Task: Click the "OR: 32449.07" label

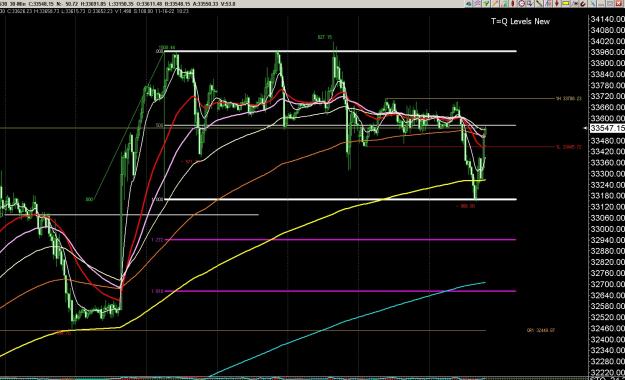Action: [x=541, y=331]
